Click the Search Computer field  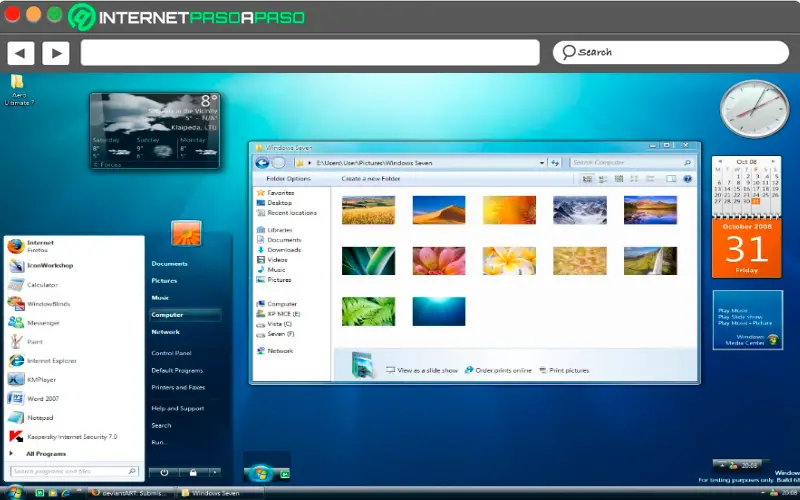point(632,163)
